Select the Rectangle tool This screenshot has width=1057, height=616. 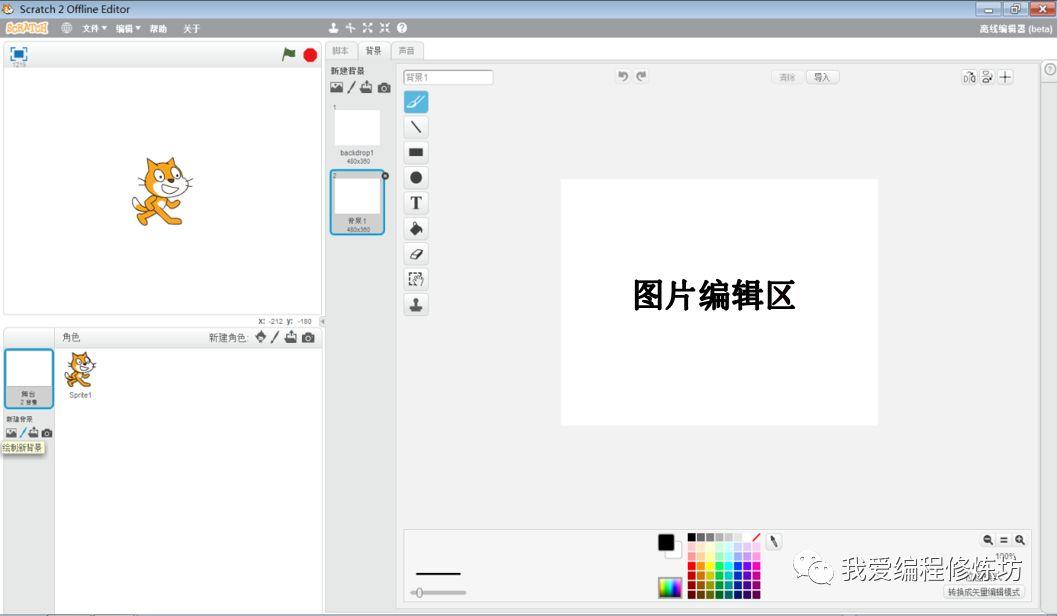click(416, 152)
